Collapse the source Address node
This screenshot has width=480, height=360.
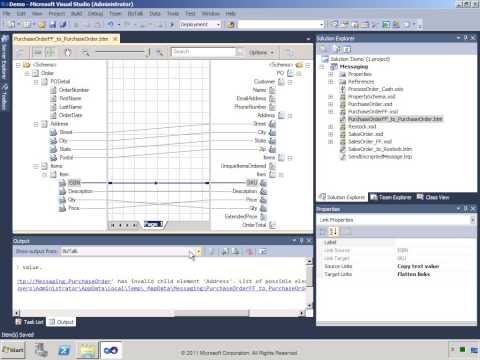pos(36,124)
